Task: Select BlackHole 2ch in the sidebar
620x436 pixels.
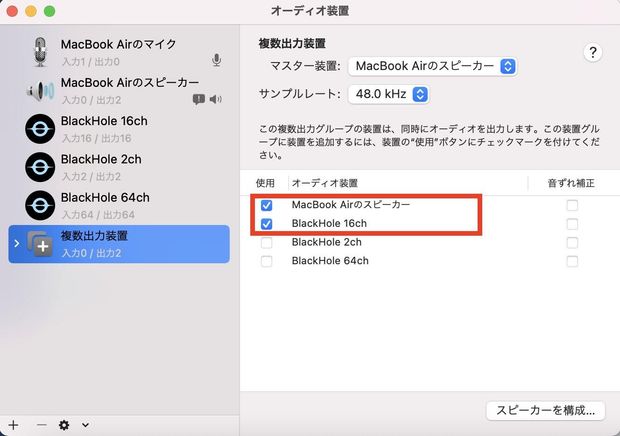Action: 119,167
